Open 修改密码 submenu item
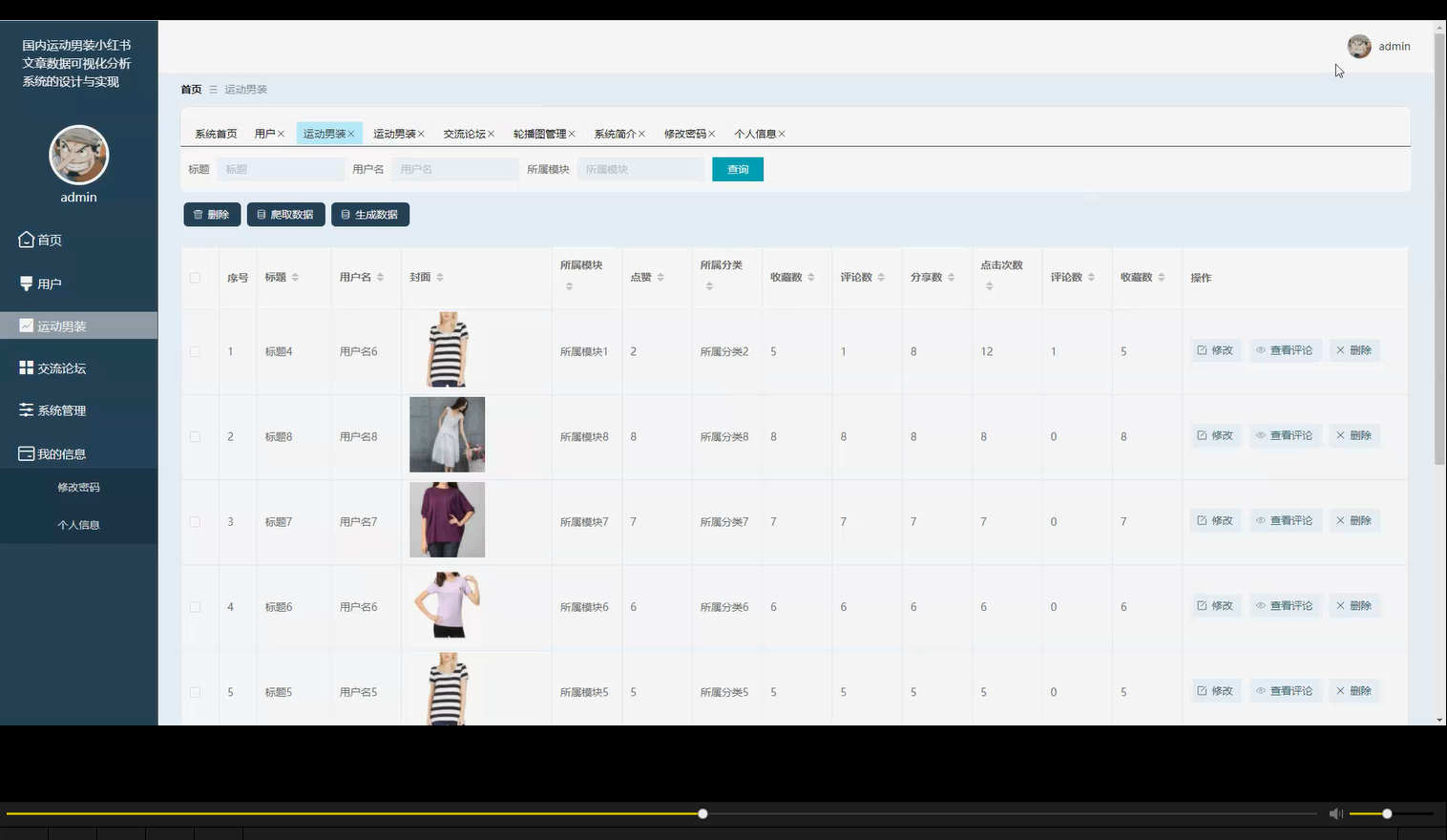 tap(78, 487)
